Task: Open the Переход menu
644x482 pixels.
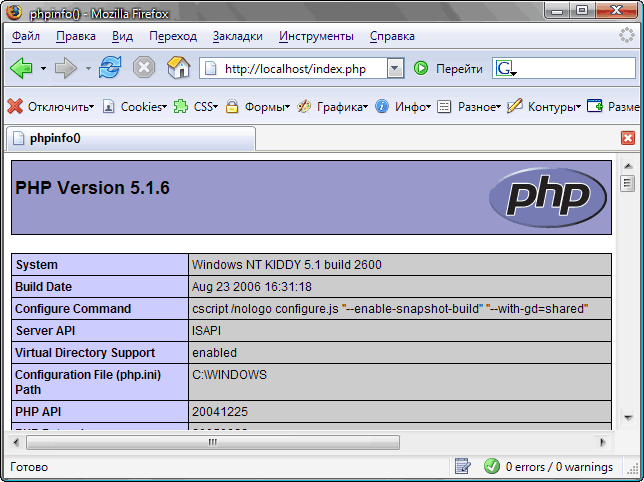Action: pyautogui.click(x=173, y=36)
